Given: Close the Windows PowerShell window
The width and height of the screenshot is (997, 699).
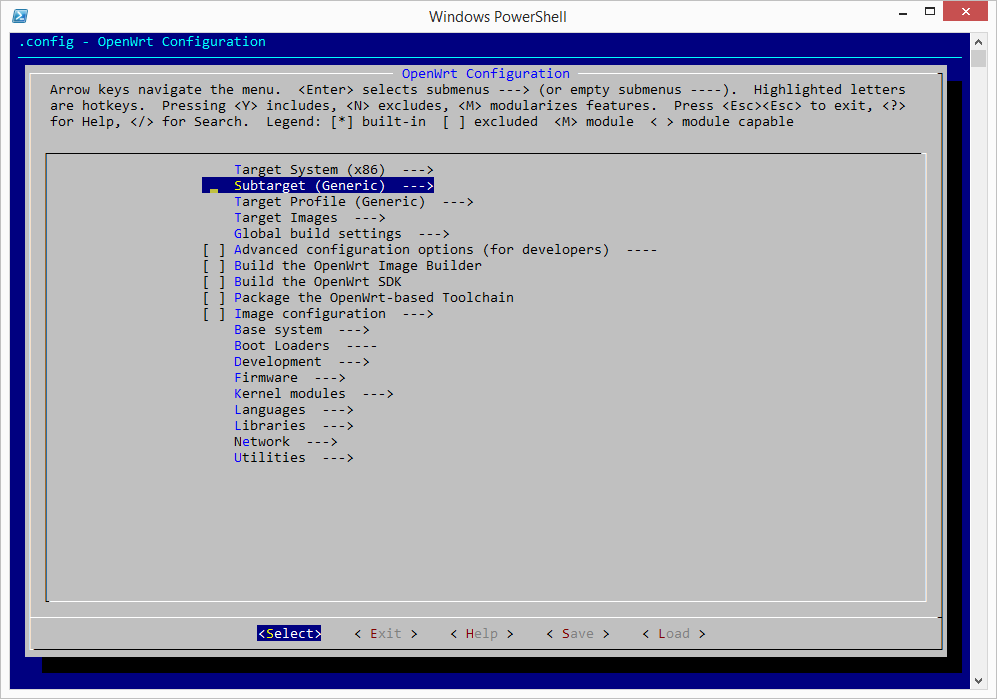Looking at the screenshot, I should pyautogui.click(x=966, y=11).
